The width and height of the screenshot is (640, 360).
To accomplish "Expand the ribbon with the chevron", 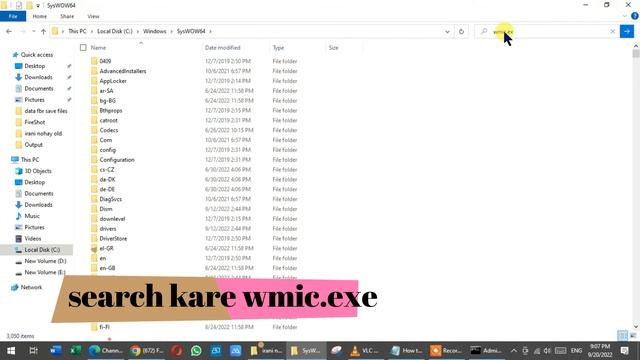I will 624,16.
